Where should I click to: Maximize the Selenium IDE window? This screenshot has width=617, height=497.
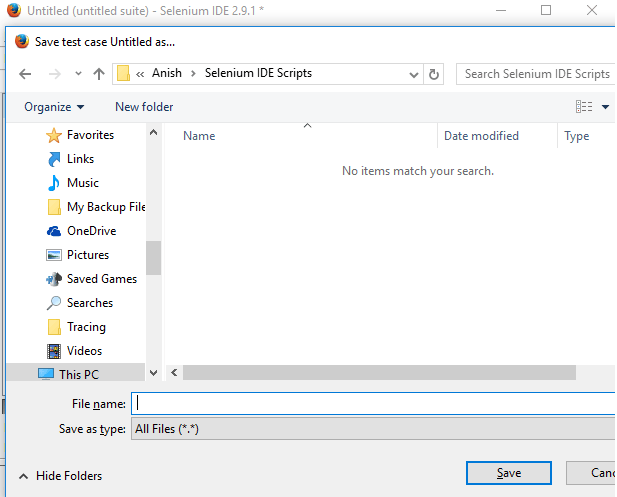546,11
